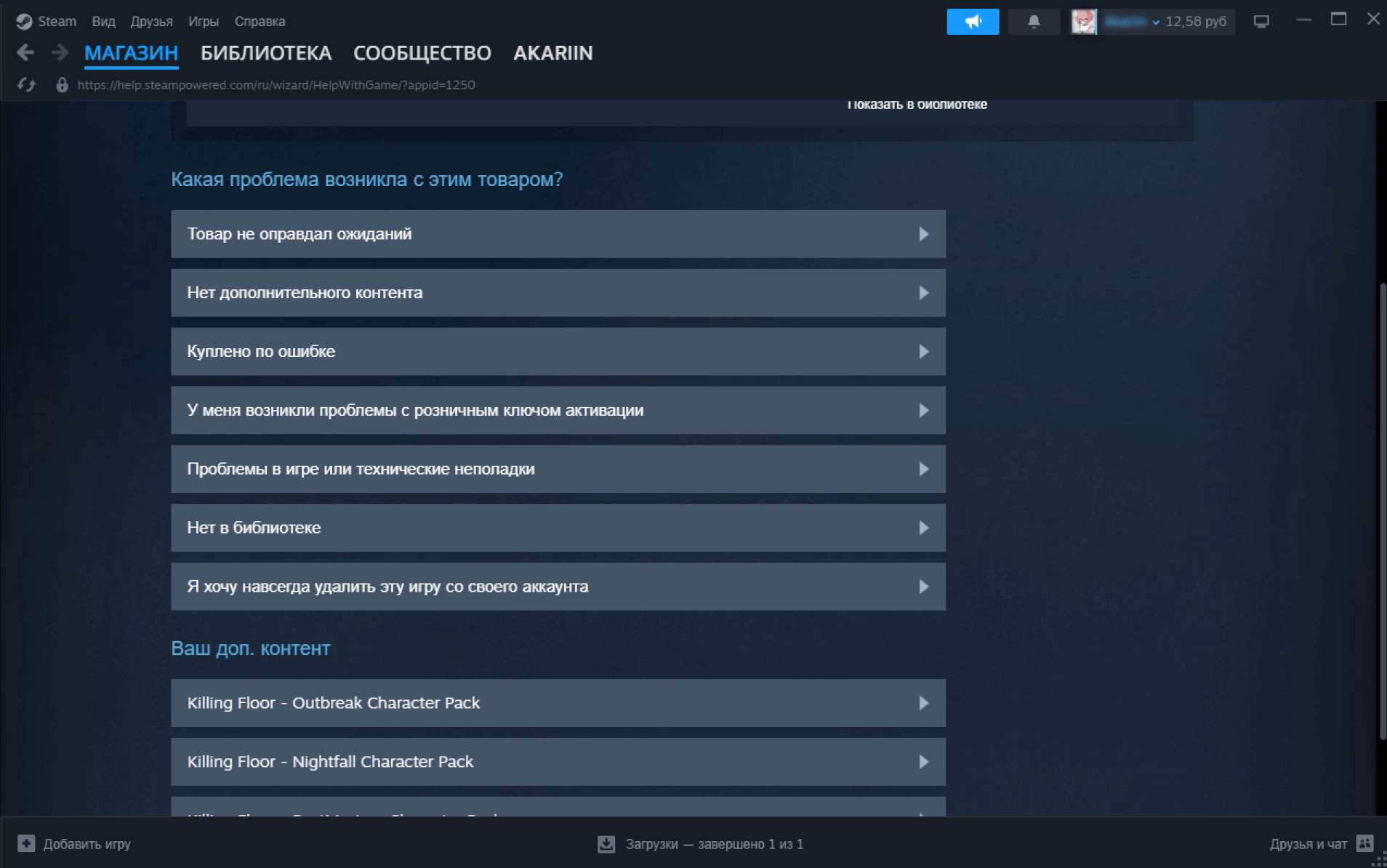Open the "Игры" menu

pyautogui.click(x=203, y=22)
